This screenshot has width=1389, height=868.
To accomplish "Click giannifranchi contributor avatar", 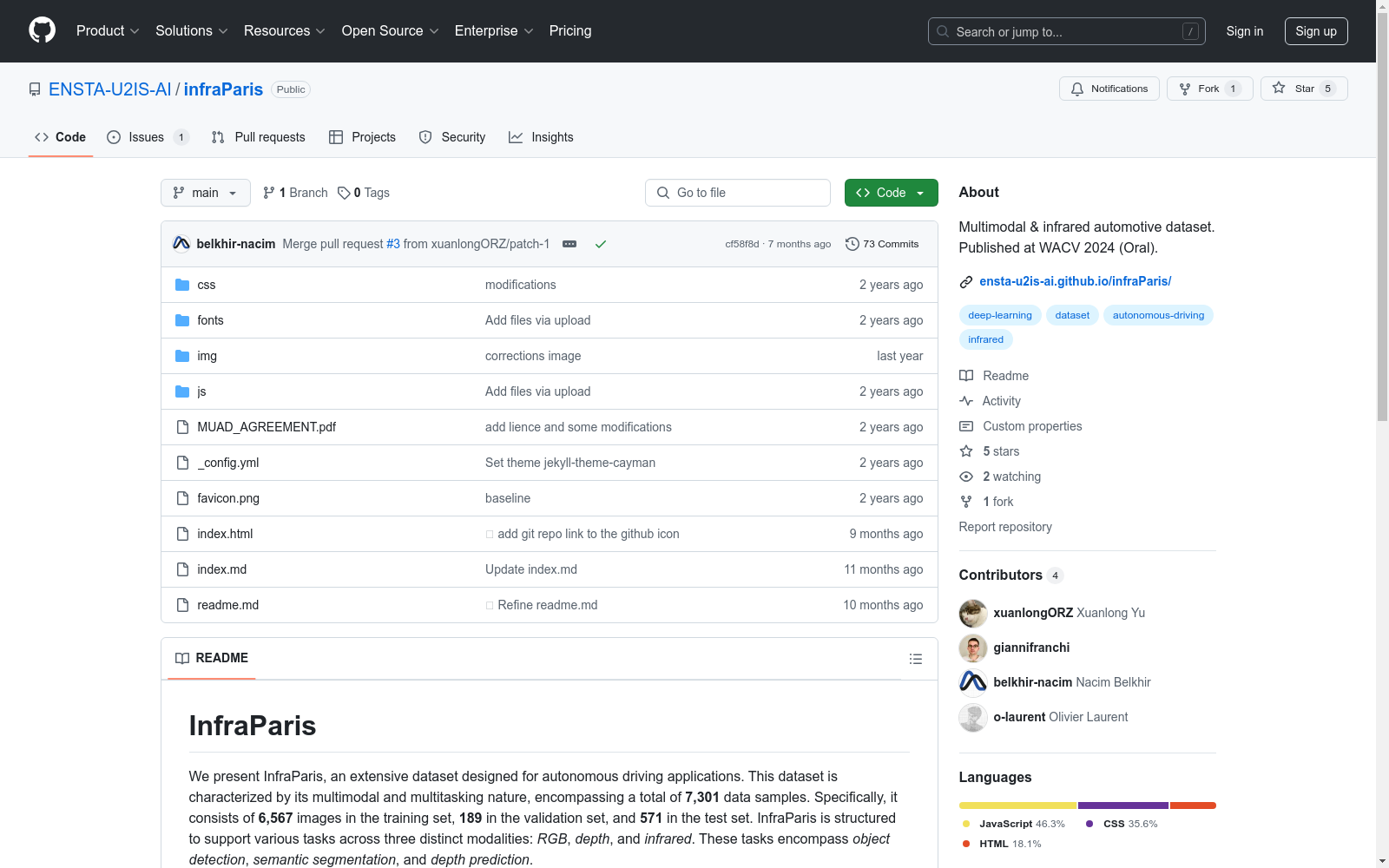I will (973, 648).
